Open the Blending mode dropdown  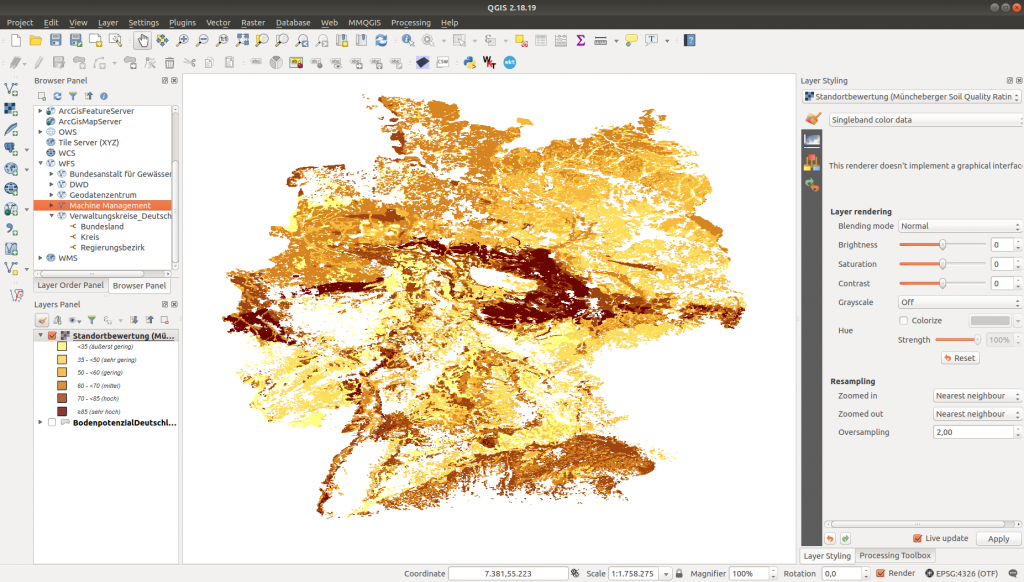tap(959, 226)
